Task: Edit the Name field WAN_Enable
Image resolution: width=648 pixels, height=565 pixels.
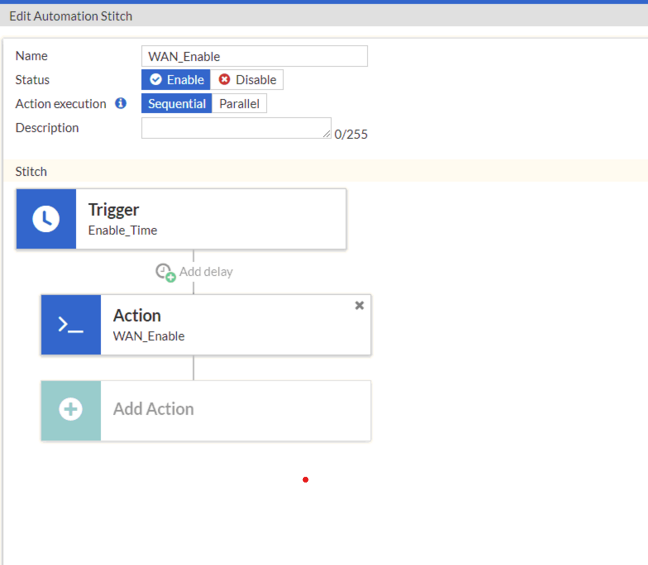Action: (x=255, y=56)
